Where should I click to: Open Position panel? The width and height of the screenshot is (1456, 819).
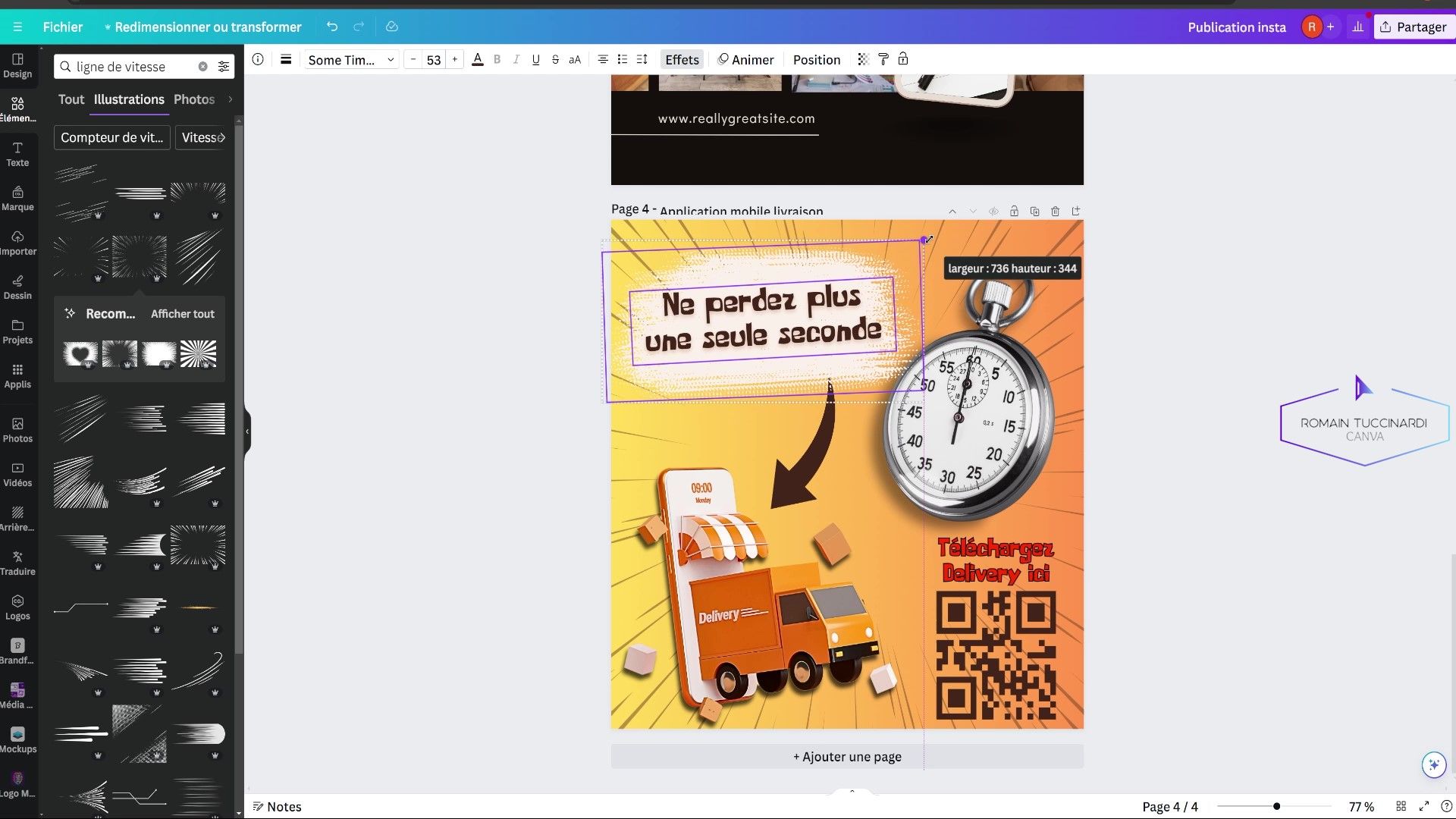click(817, 60)
